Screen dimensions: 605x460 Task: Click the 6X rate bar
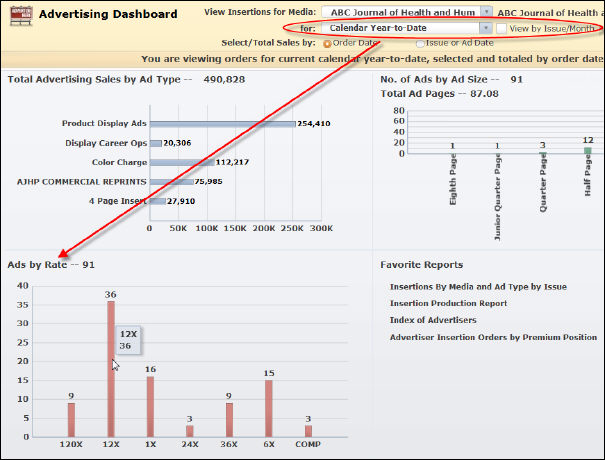point(269,409)
